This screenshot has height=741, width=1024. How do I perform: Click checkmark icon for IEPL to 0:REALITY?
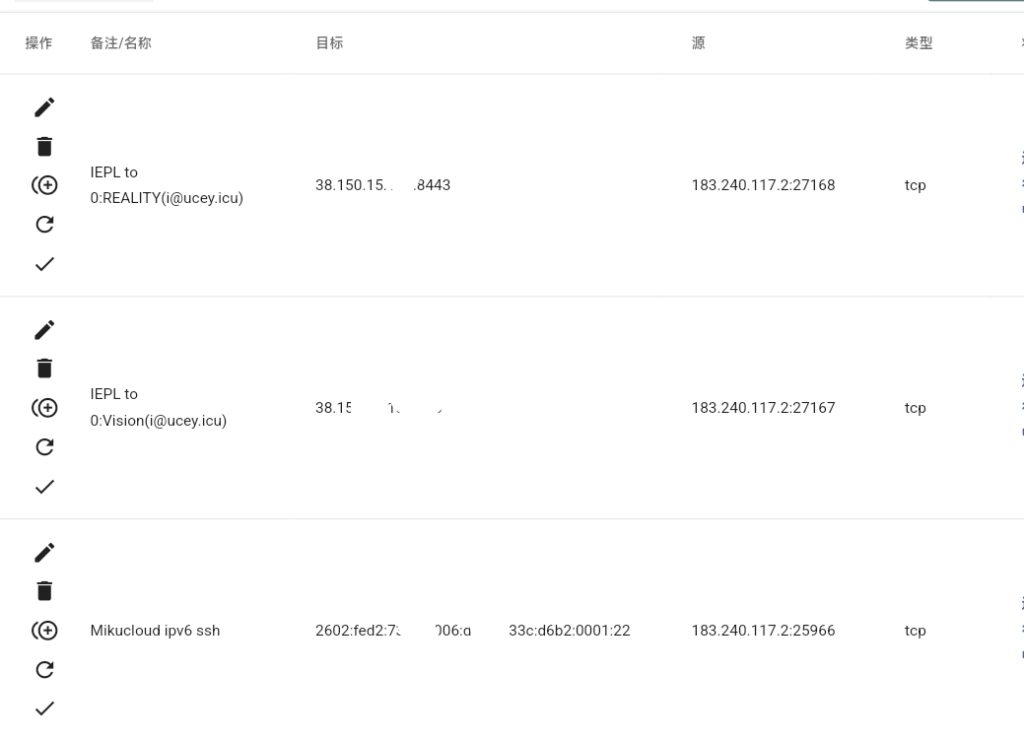[44, 264]
